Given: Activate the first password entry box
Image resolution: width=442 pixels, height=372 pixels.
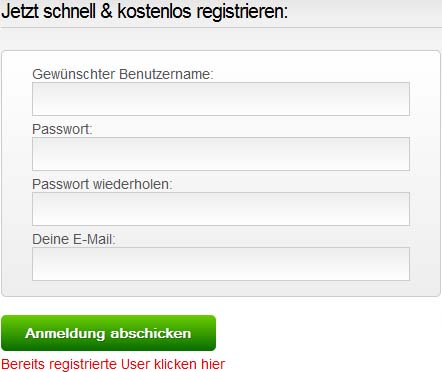Looking at the screenshot, I should point(221,154).
